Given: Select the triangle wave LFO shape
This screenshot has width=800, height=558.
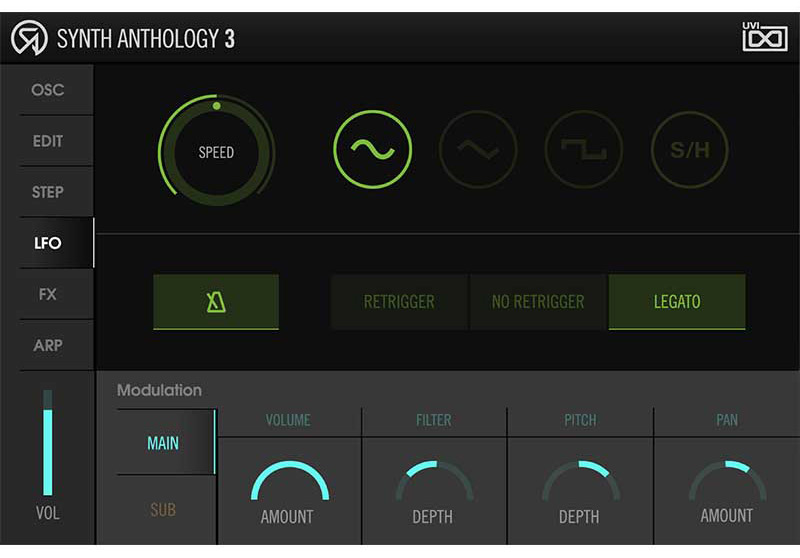Looking at the screenshot, I should [478, 149].
